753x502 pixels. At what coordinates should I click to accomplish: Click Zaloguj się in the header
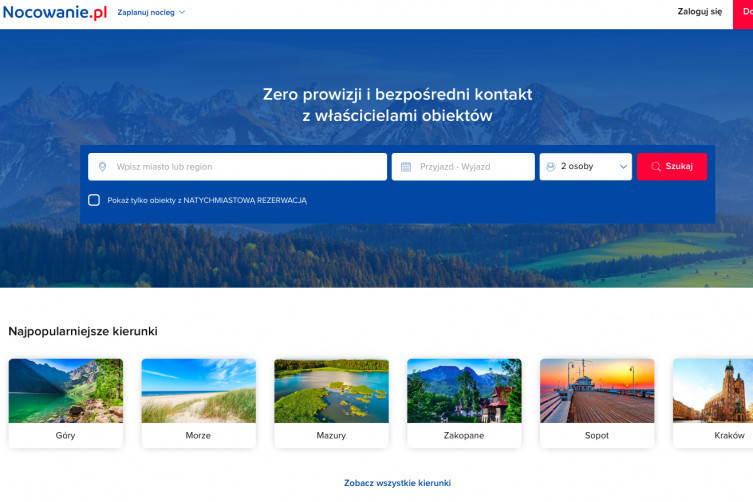[699, 12]
